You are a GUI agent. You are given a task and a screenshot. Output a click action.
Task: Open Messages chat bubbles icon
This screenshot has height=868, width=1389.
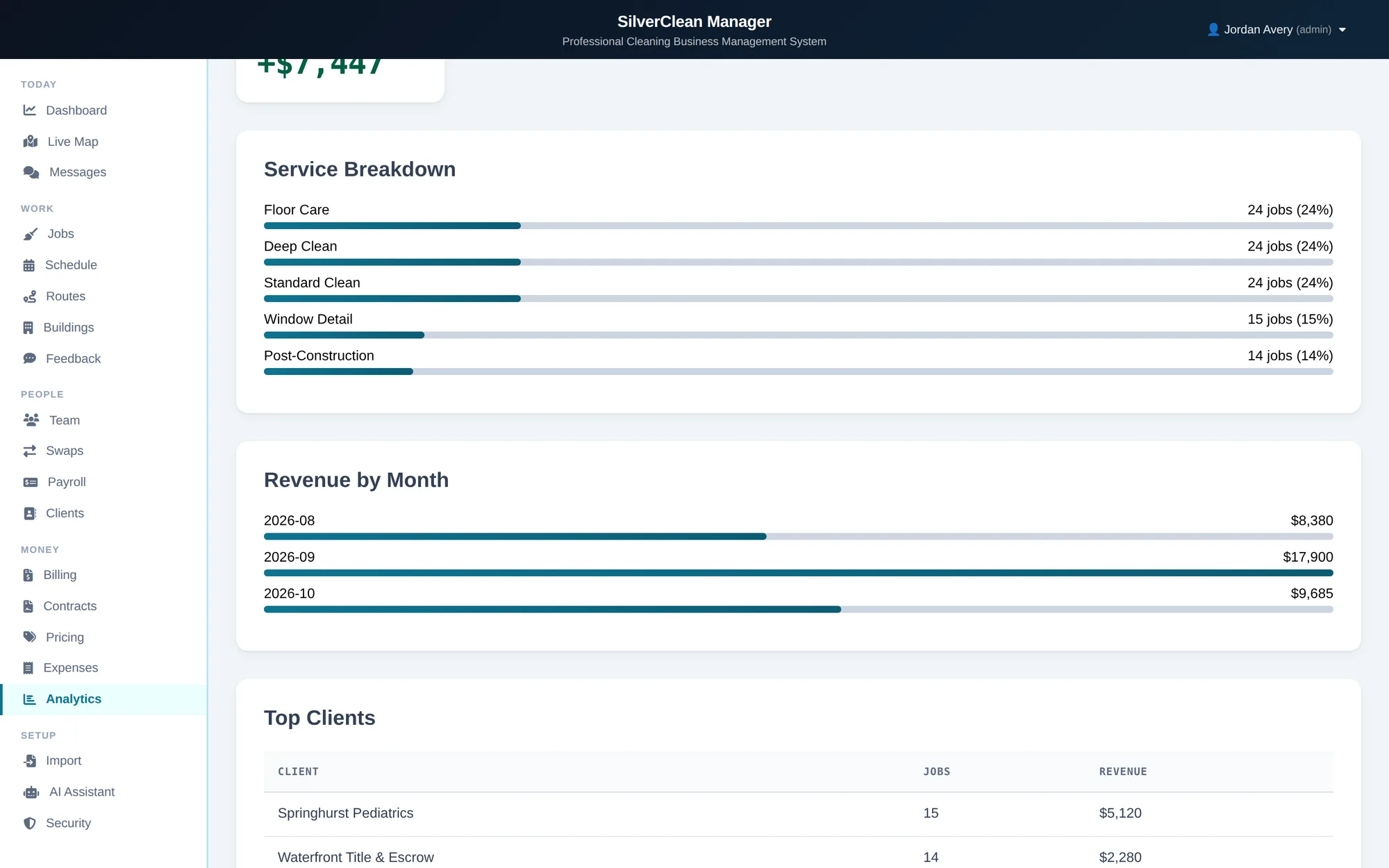(31, 172)
